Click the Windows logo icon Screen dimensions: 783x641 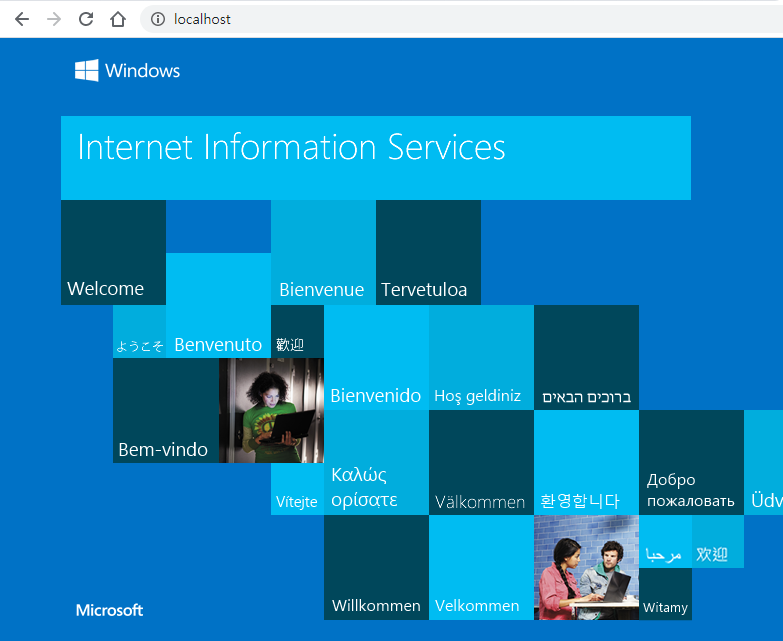click(86, 70)
